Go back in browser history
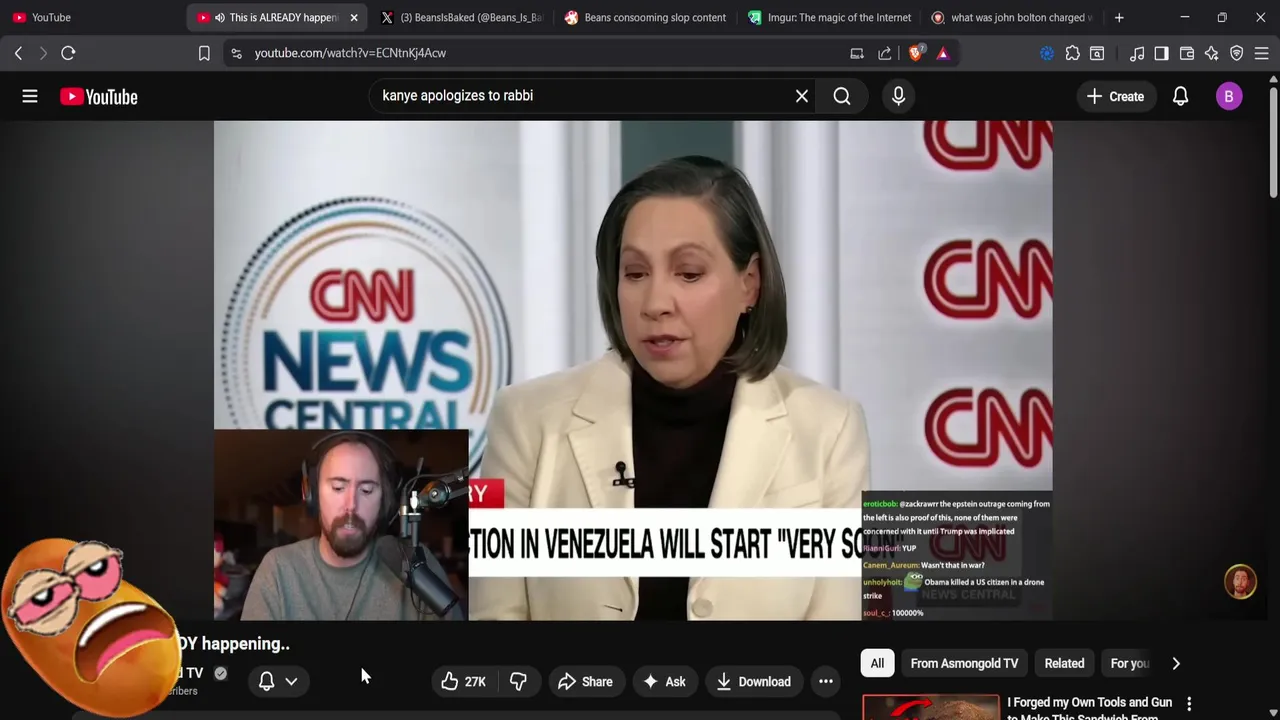The image size is (1280, 720). point(18,53)
